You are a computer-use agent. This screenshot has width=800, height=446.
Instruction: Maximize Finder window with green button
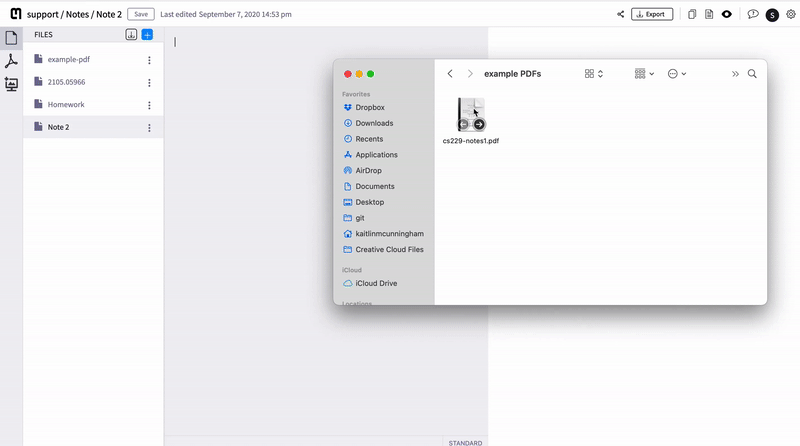click(x=370, y=74)
